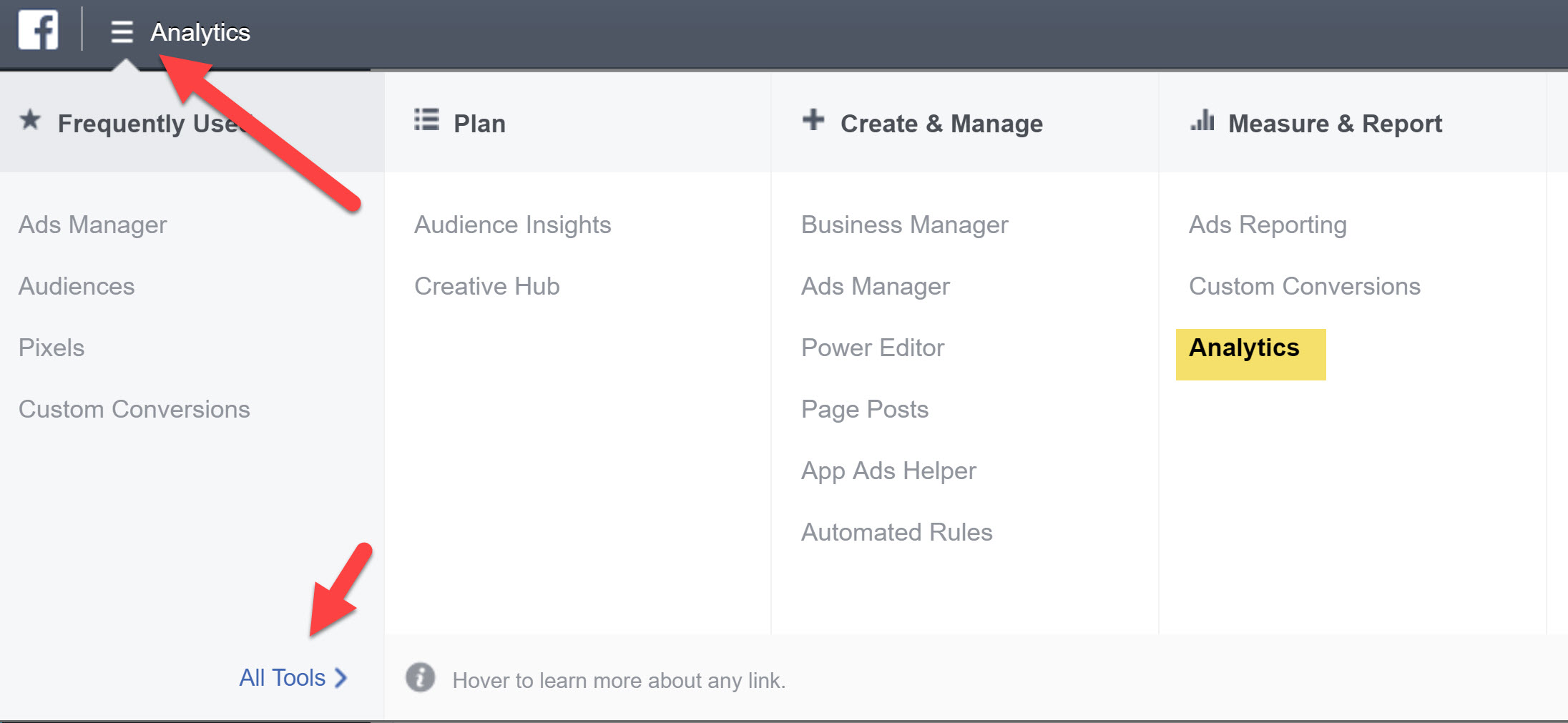Open Business Manager
The width and height of the screenshot is (1568, 723).
[905, 225]
